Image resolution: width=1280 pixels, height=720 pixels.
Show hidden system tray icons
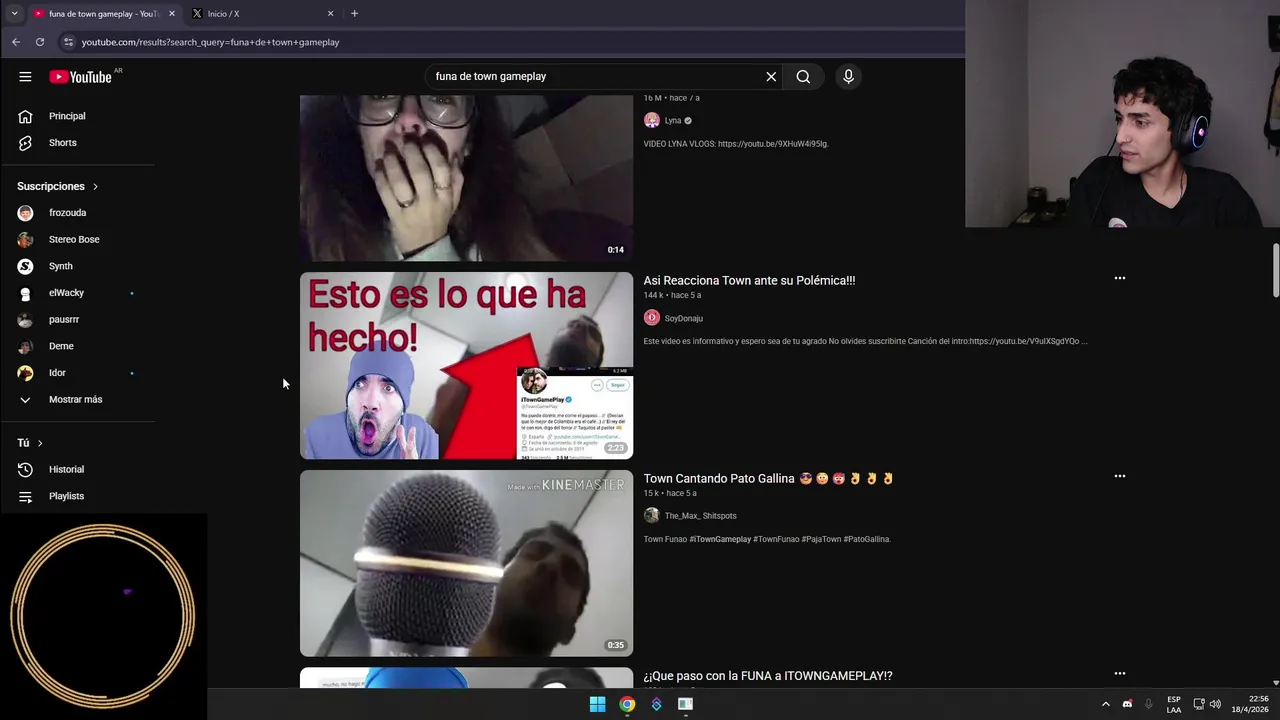click(1105, 704)
